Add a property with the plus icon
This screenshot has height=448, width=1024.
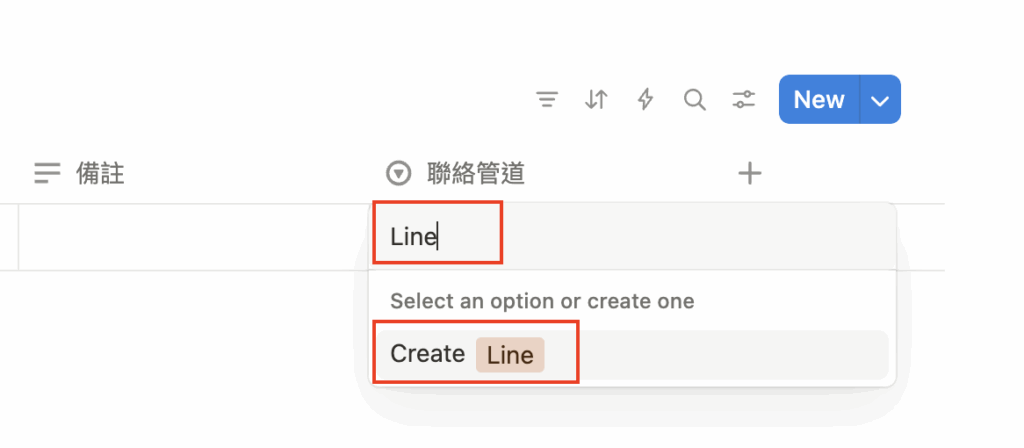pyautogui.click(x=749, y=174)
